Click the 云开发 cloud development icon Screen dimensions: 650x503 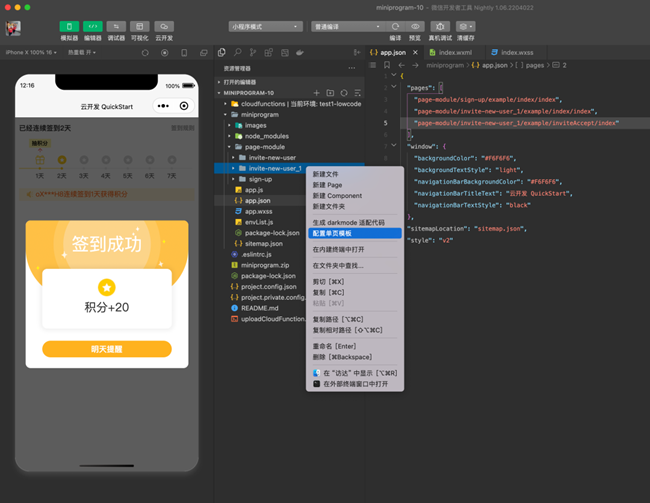pos(163,26)
